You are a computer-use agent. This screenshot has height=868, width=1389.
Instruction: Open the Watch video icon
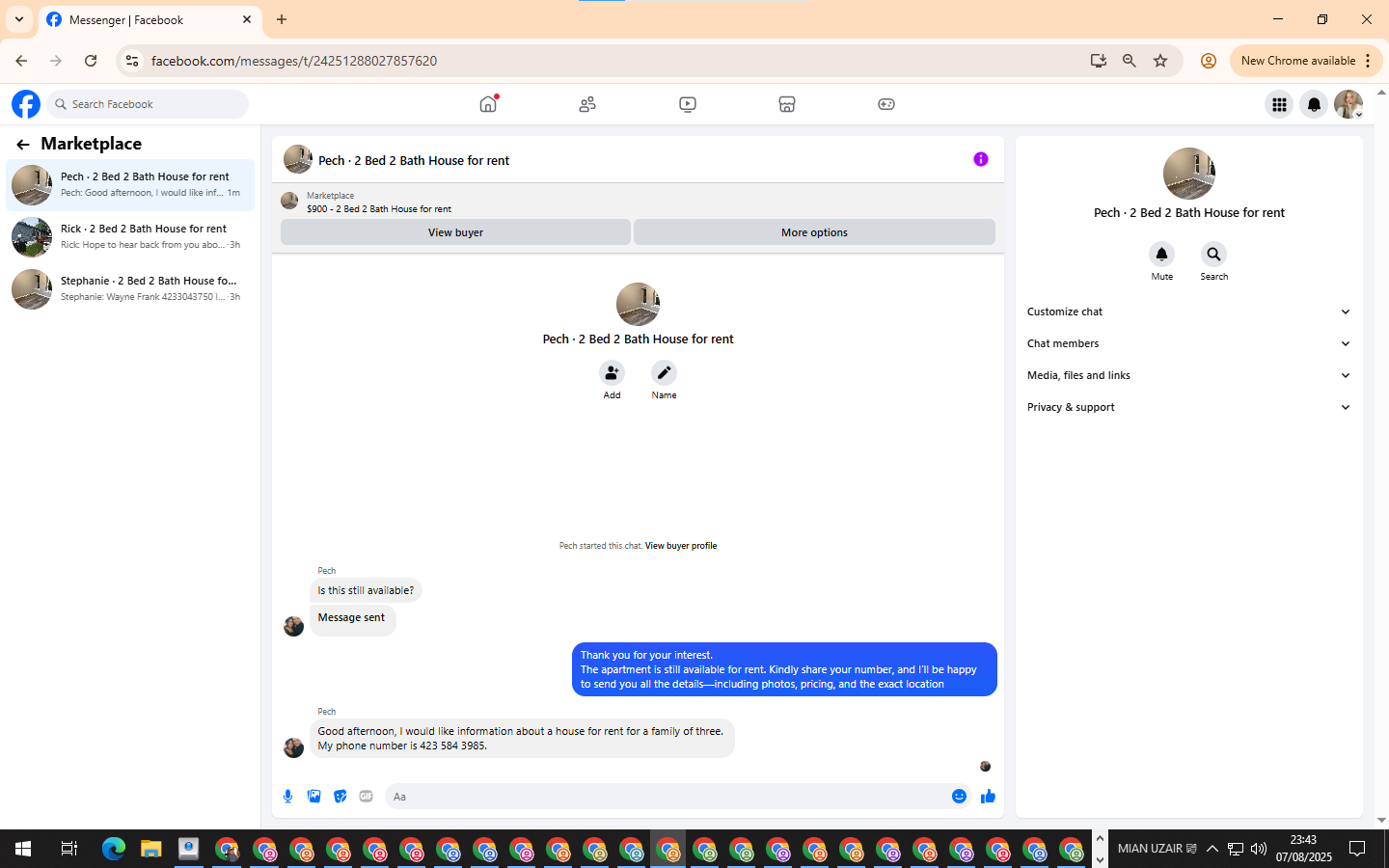coord(688,104)
